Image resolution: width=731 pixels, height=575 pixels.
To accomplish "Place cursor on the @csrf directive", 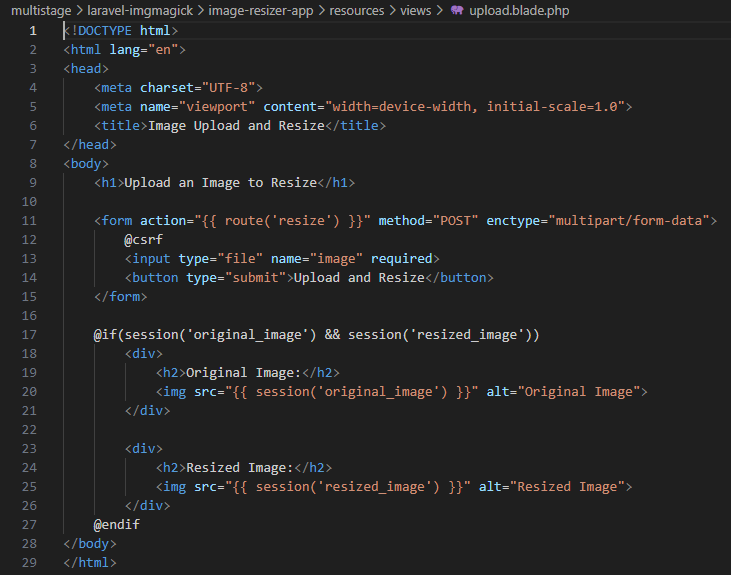I will (144, 240).
